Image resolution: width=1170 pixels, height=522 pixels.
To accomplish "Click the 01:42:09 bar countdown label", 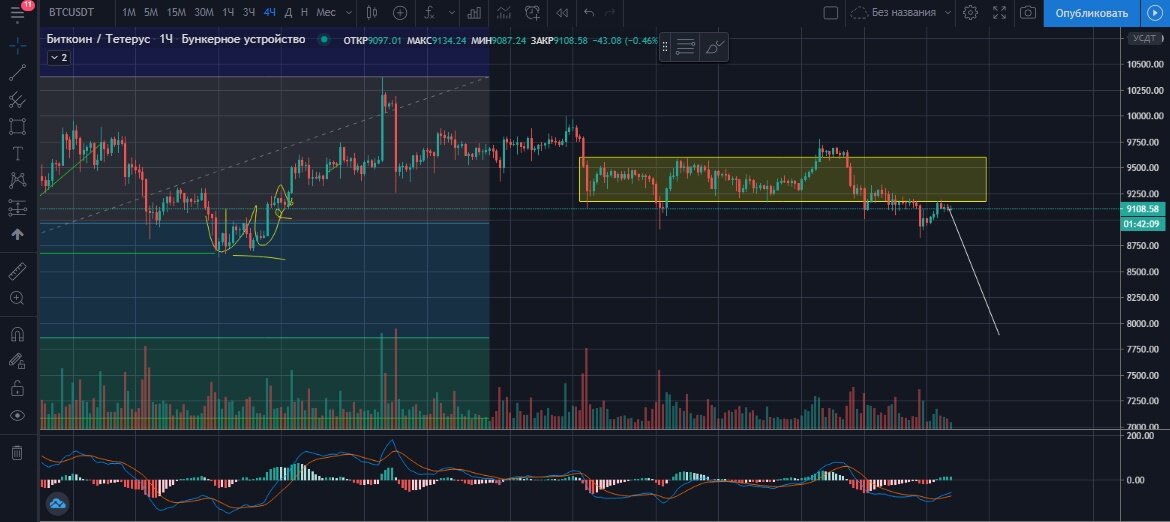I will point(1142,224).
